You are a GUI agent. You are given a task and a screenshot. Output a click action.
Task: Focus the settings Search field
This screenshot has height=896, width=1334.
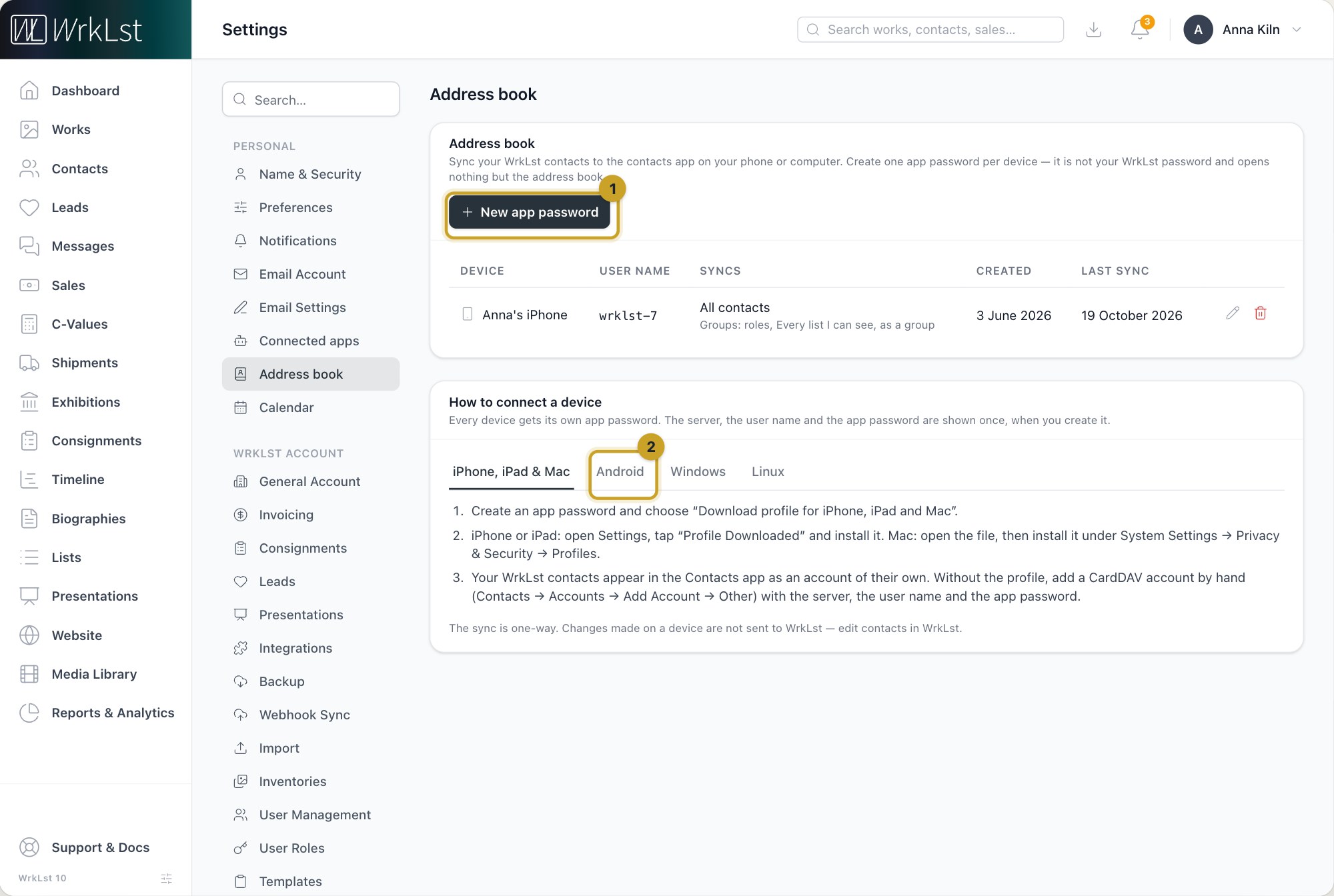(311, 99)
